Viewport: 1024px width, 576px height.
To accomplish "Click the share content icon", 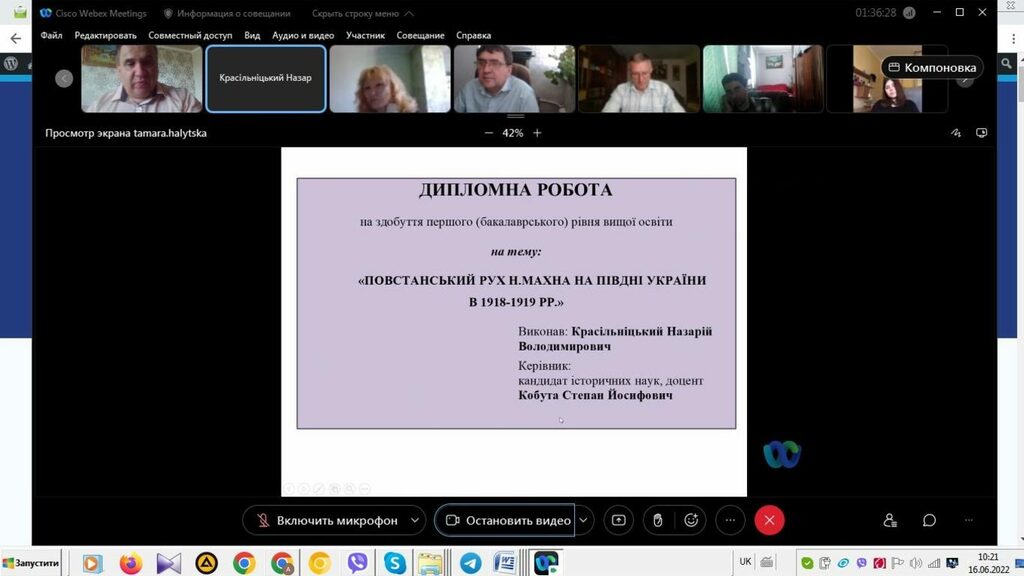I will tap(619, 520).
